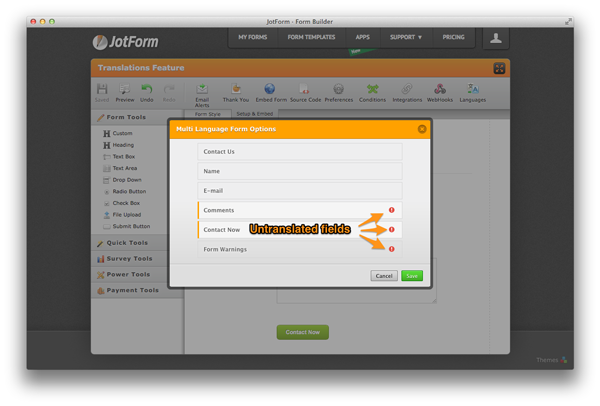Close the Multi Language Form Options dialog
Viewport: 600px width, 406px height.
pyautogui.click(x=422, y=129)
